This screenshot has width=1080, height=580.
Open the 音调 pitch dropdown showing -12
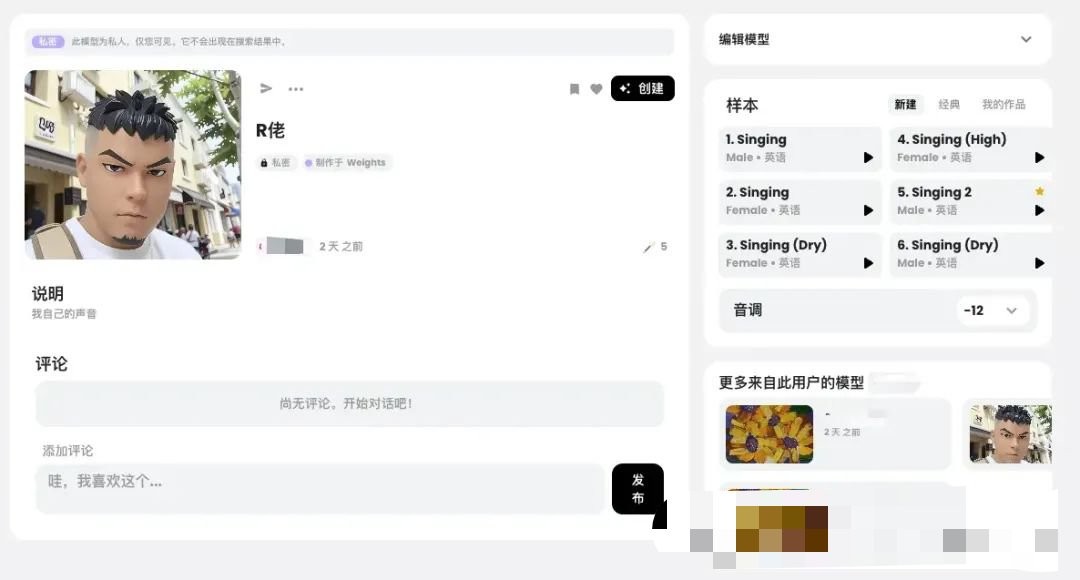pos(993,311)
